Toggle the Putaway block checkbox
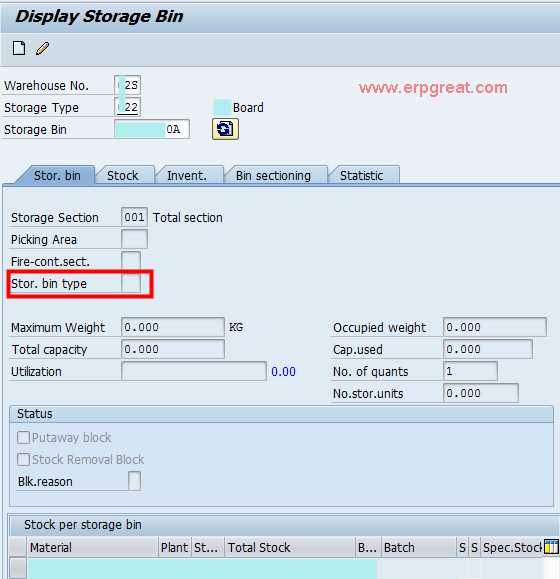This screenshot has height=579, width=560. [x=23, y=438]
